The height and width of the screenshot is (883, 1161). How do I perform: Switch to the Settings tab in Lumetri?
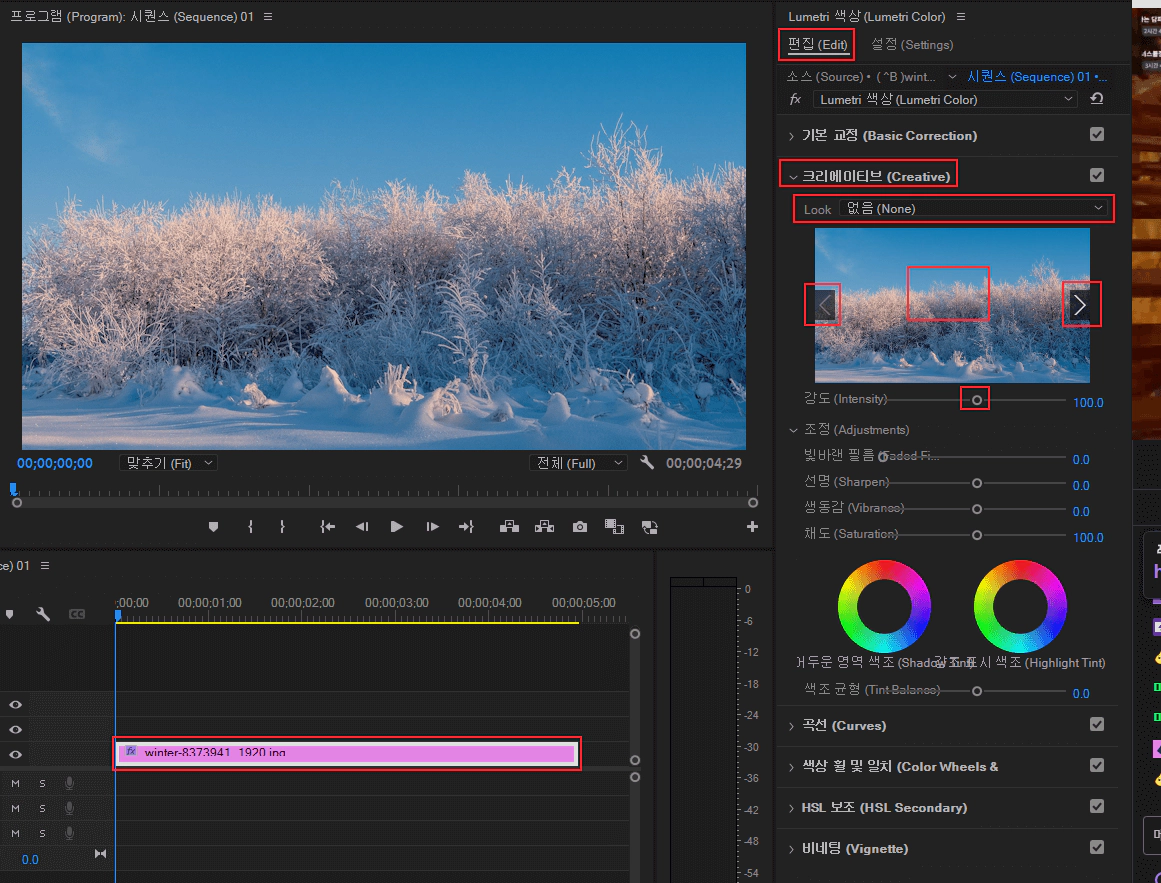coord(911,44)
